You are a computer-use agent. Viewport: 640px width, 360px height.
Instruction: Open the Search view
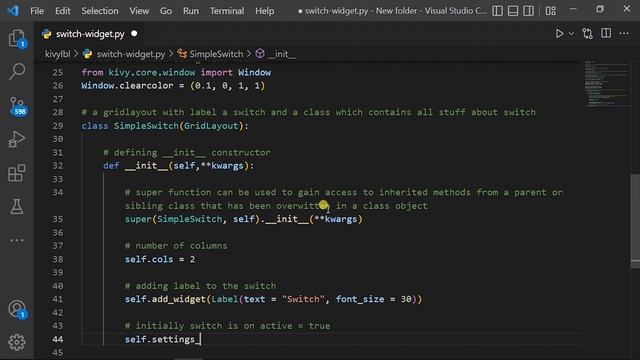point(17,71)
